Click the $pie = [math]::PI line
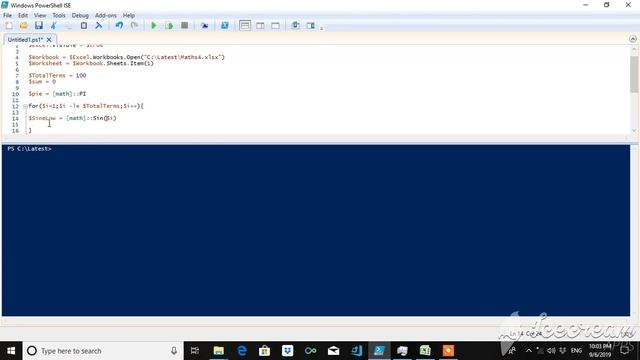The image size is (640, 360). tap(57, 94)
